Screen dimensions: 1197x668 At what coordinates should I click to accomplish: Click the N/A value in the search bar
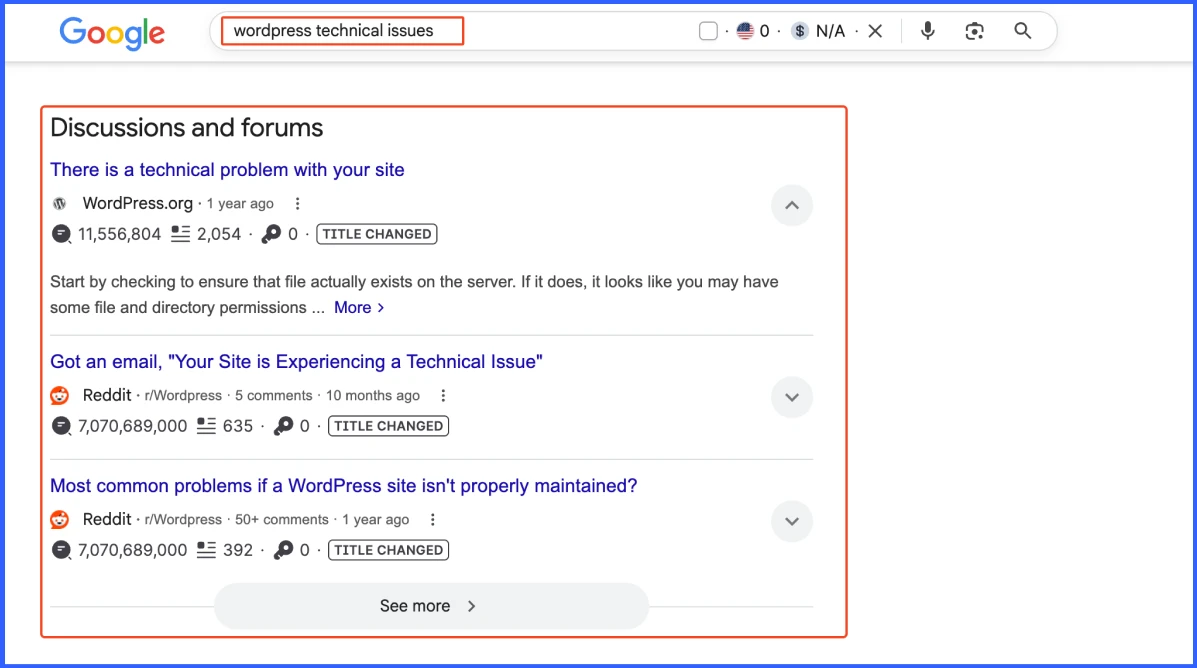pos(831,31)
